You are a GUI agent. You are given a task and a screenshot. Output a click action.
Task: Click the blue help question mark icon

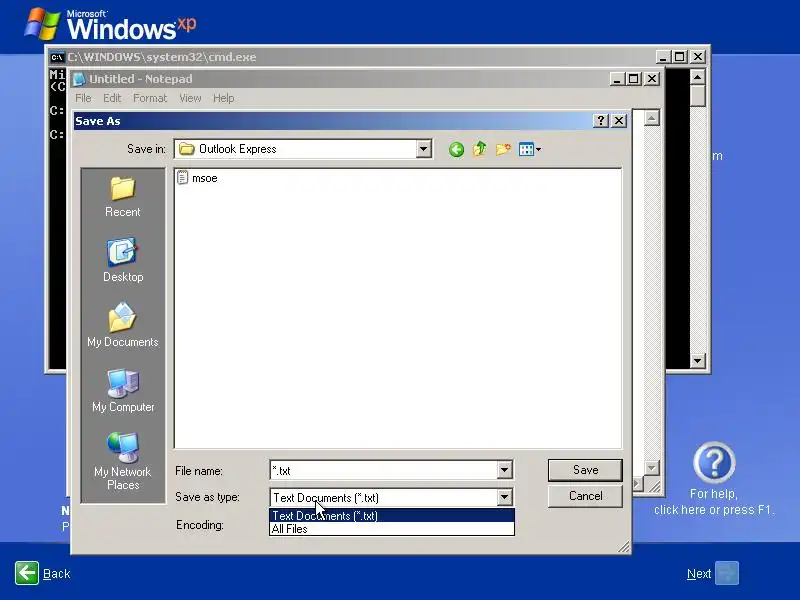[714, 463]
